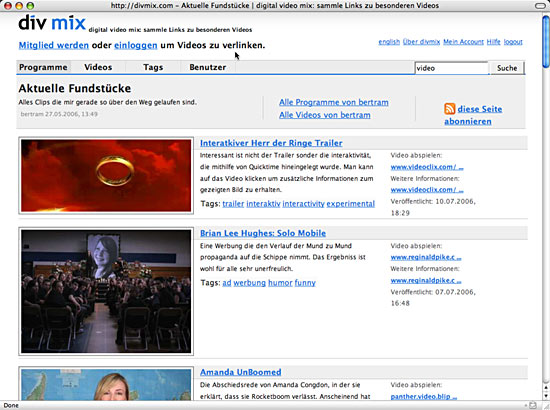Open the panther.video.blip link
The width and height of the screenshot is (550, 410).
424,397
